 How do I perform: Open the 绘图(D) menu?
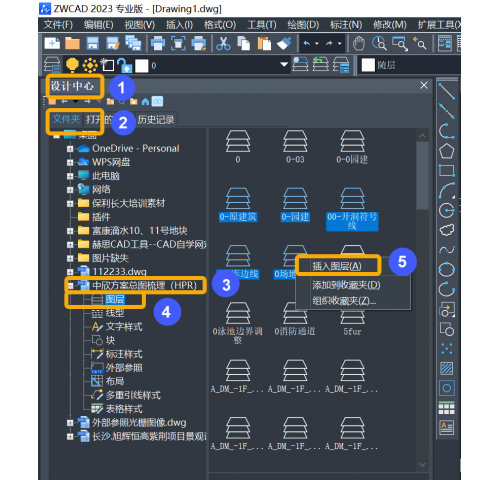click(x=303, y=25)
